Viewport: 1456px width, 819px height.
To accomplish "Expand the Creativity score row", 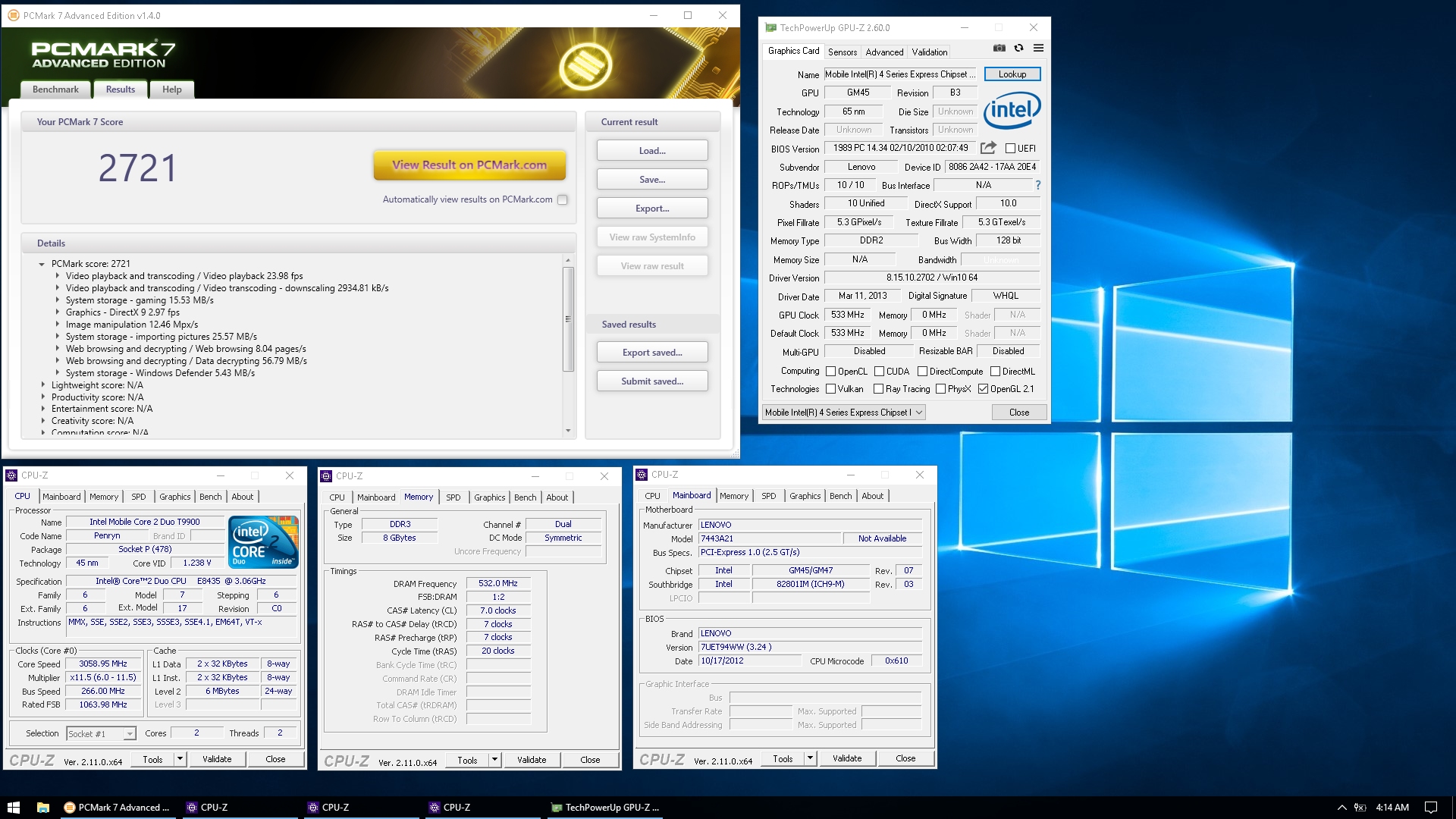I will pos(42,421).
